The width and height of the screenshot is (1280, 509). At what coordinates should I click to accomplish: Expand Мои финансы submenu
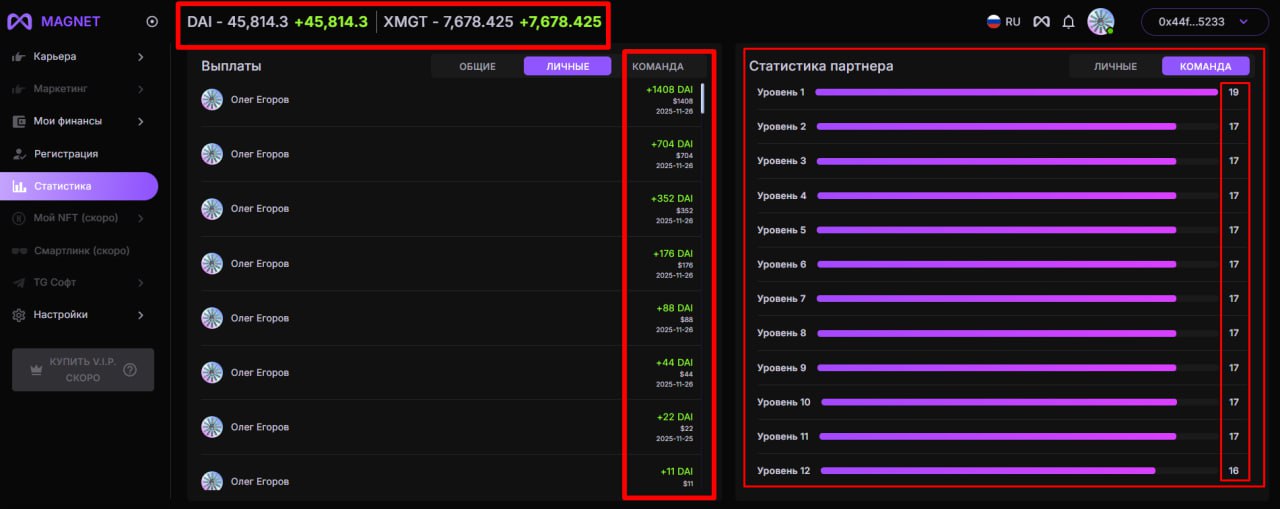140,122
